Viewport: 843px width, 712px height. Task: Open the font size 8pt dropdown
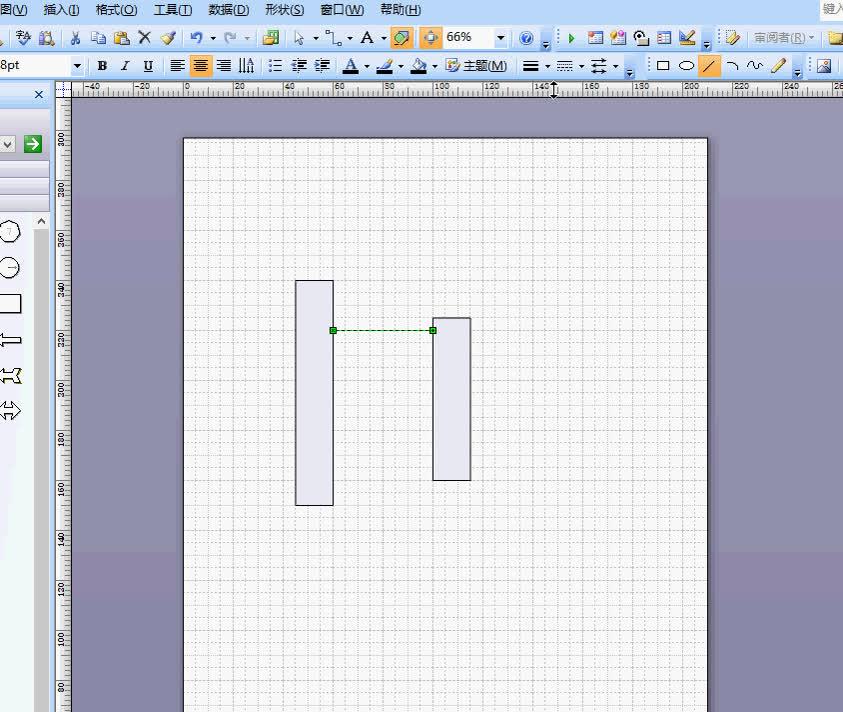(77, 66)
